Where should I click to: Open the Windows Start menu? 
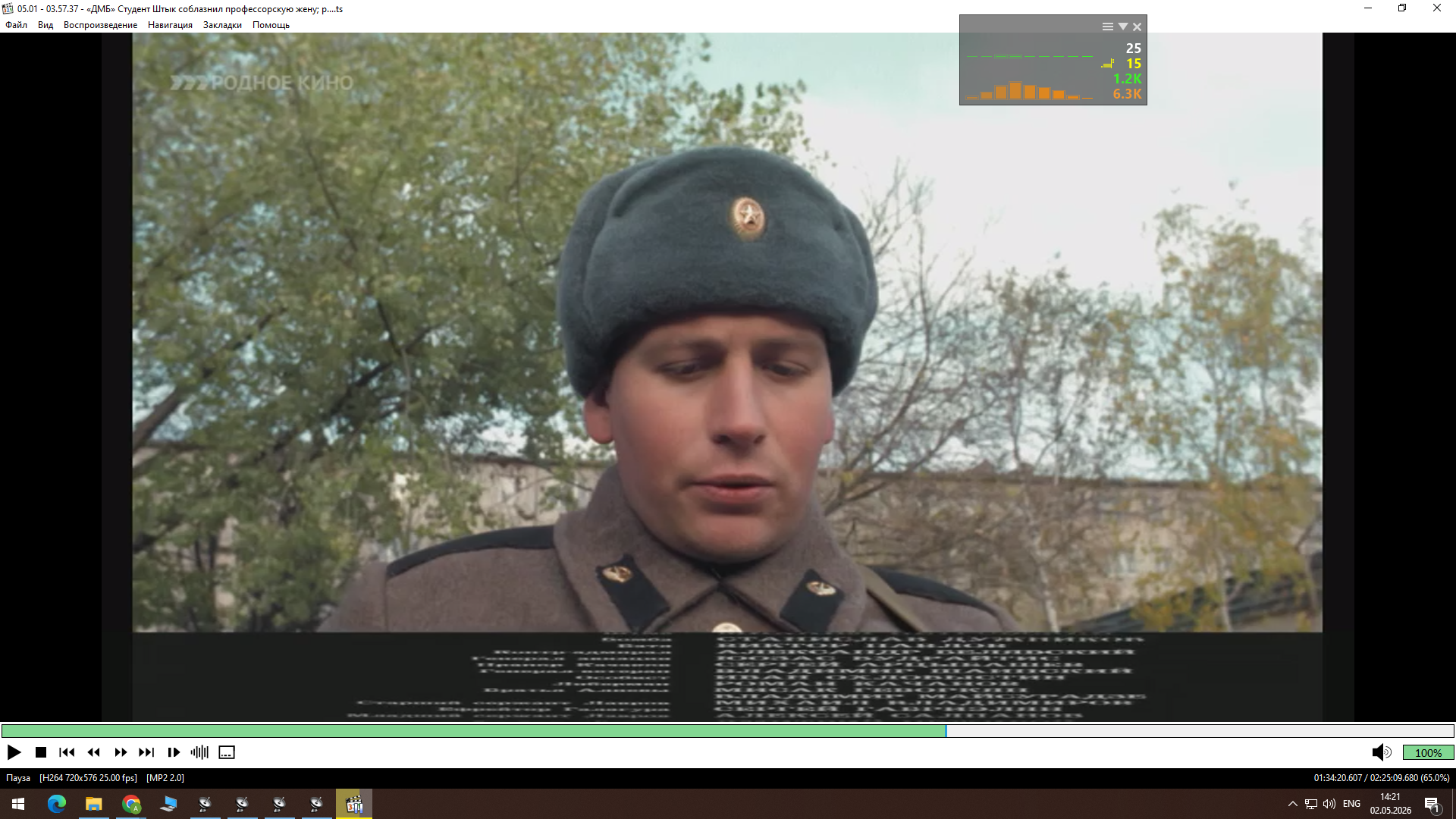pyautogui.click(x=18, y=804)
